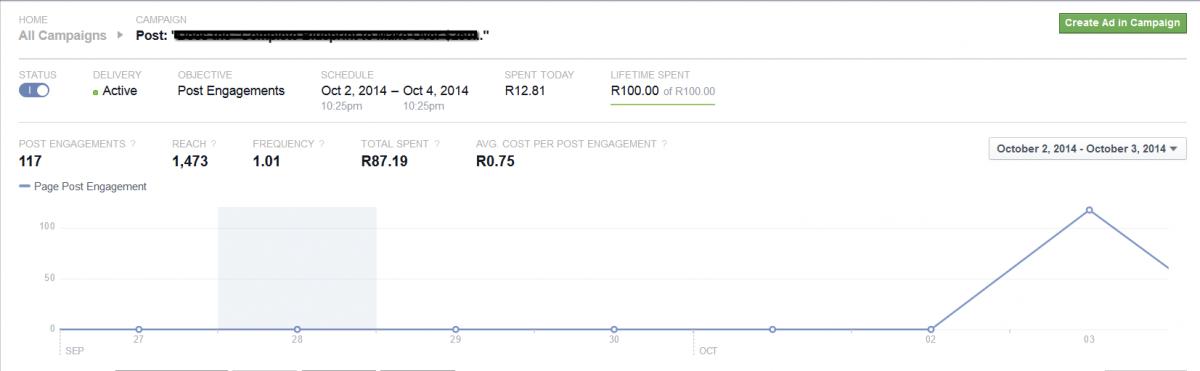Click help icon next to Frequency
Screen dimensions: 1200x371
pos(322,144)
